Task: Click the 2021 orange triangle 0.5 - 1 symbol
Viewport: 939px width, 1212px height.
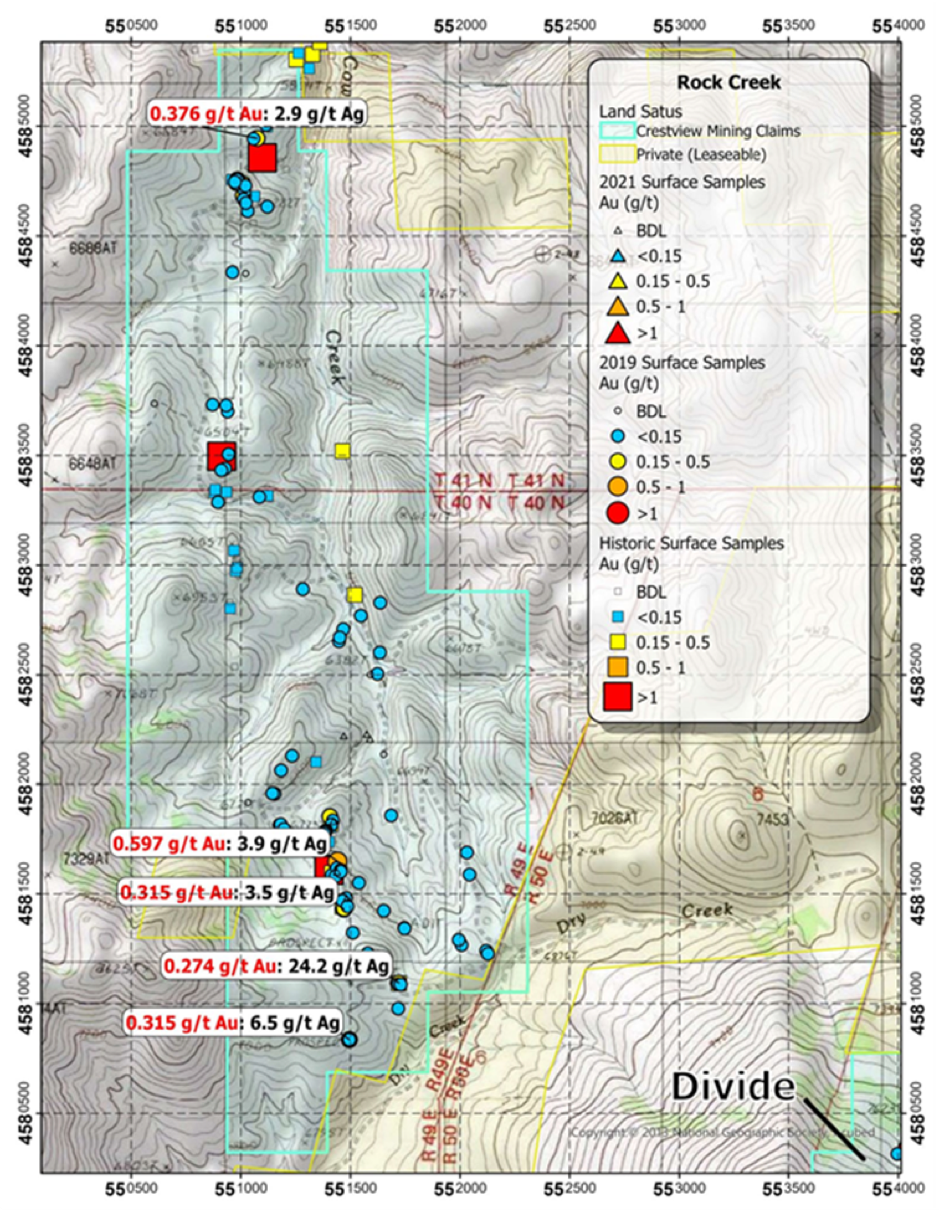Action: tap(618, 307)
